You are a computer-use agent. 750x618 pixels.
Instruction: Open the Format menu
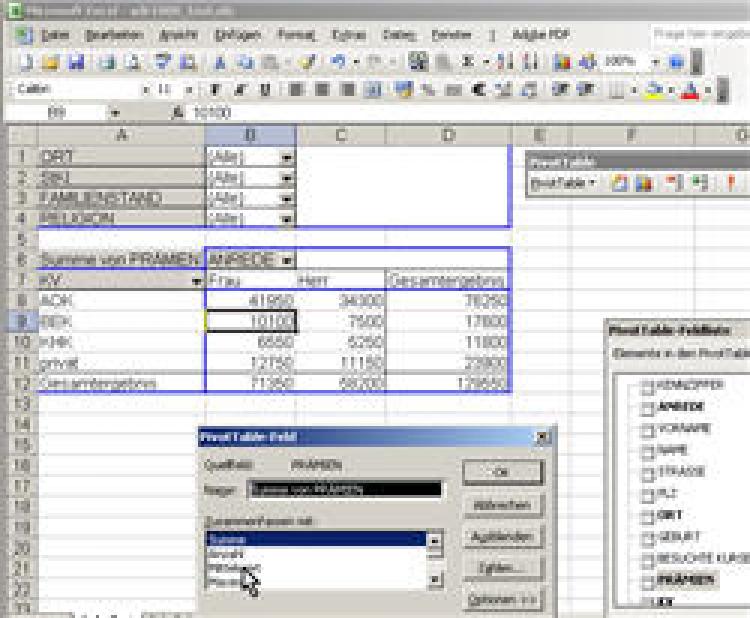[x=296, y=35]
